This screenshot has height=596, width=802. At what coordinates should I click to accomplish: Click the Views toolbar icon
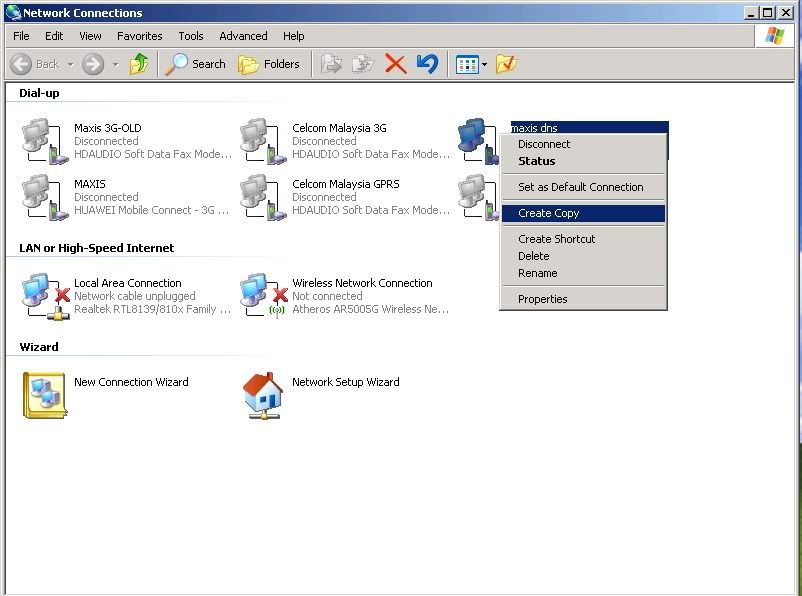coord(467,65)
